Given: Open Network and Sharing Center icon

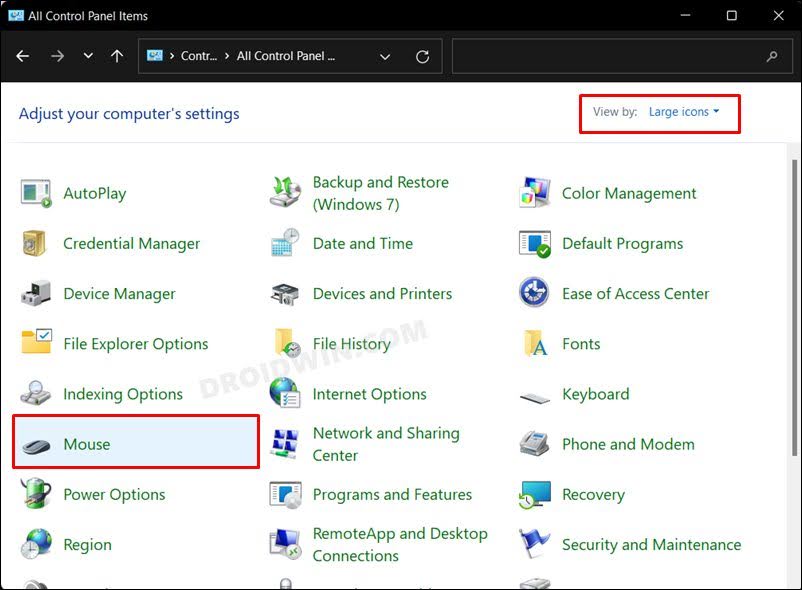Looking at the screenshot, I should [285, 444].
